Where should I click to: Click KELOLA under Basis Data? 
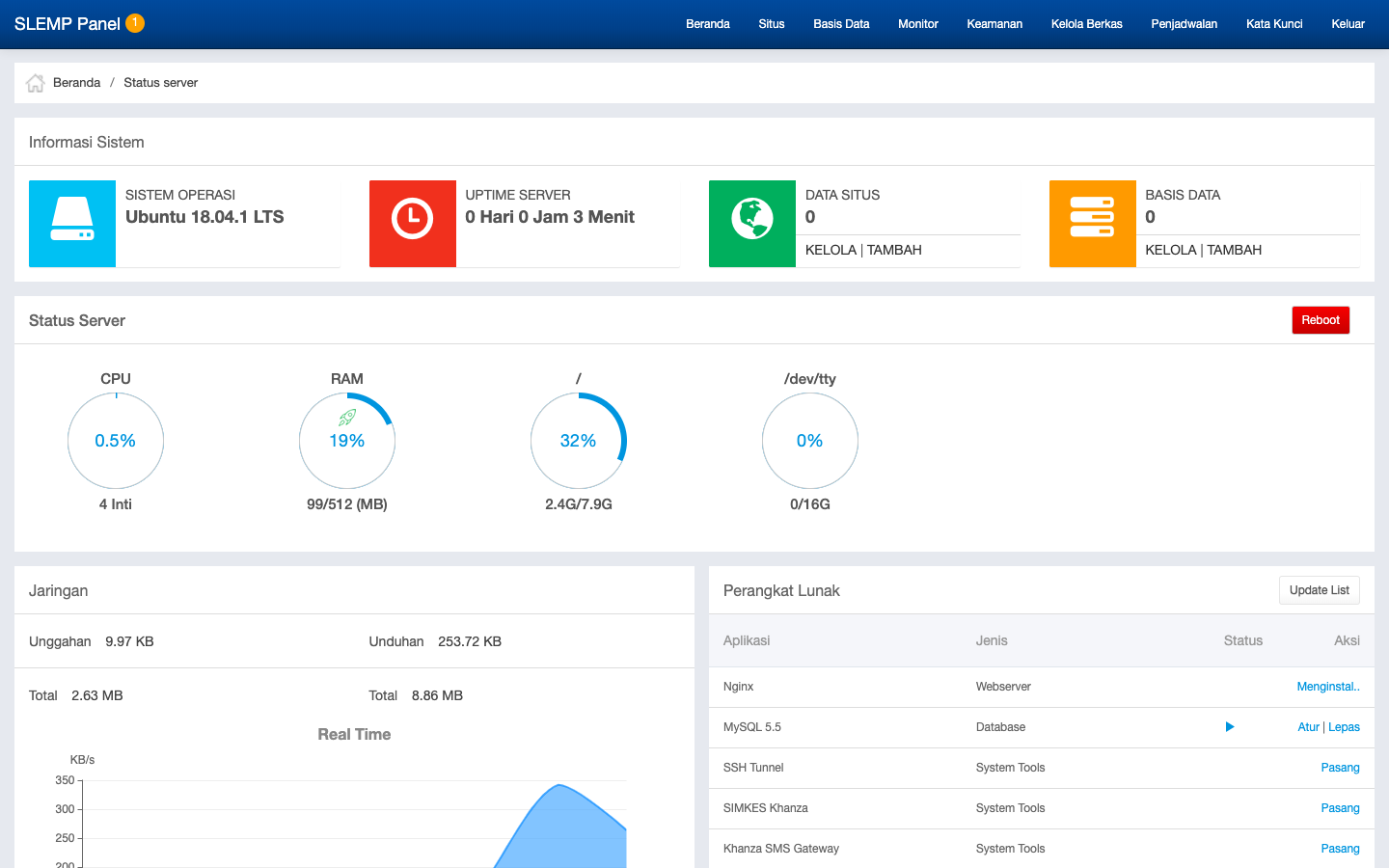(1171, 250)
